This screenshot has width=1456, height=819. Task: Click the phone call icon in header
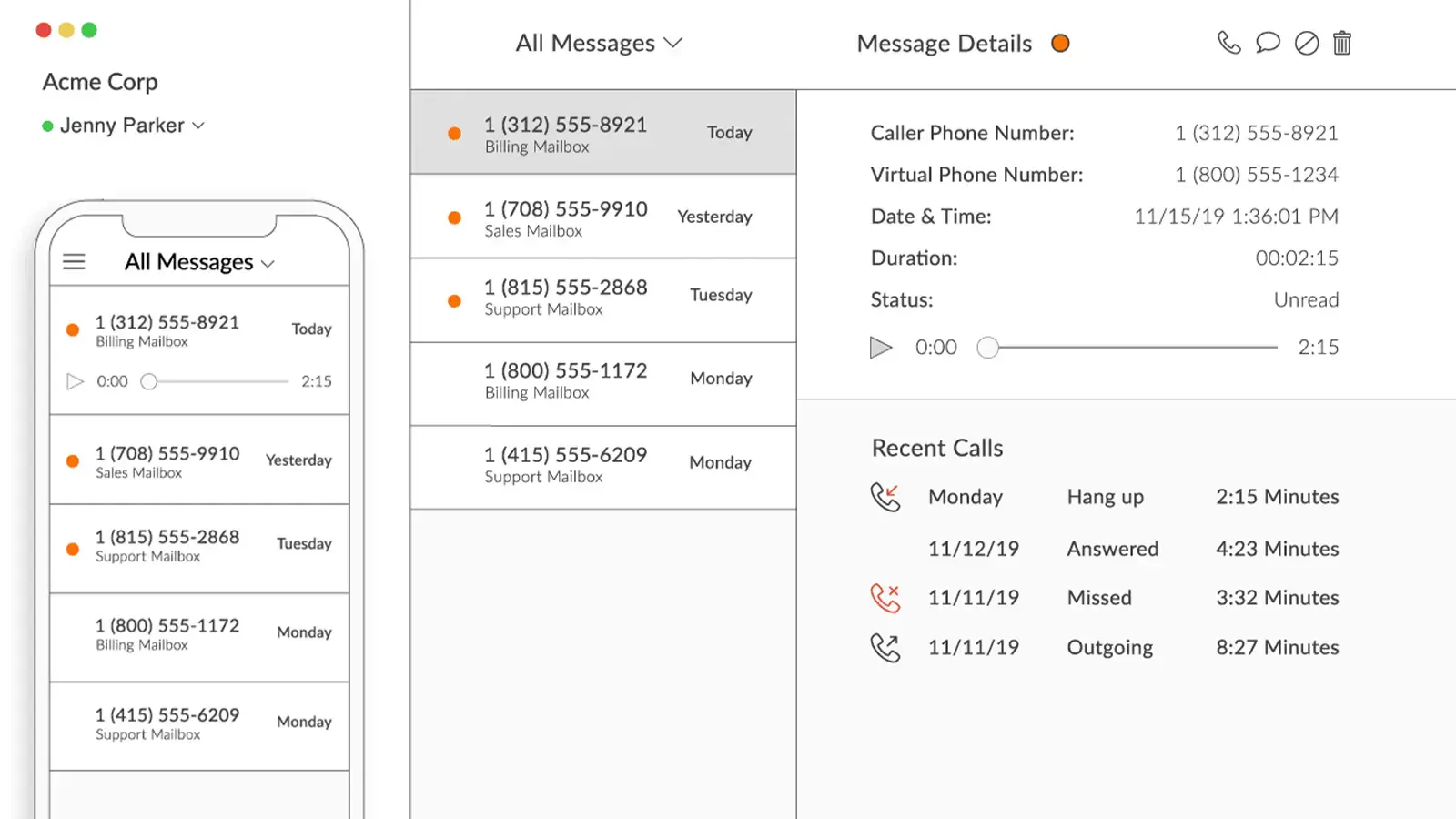tap(1228, 43)
